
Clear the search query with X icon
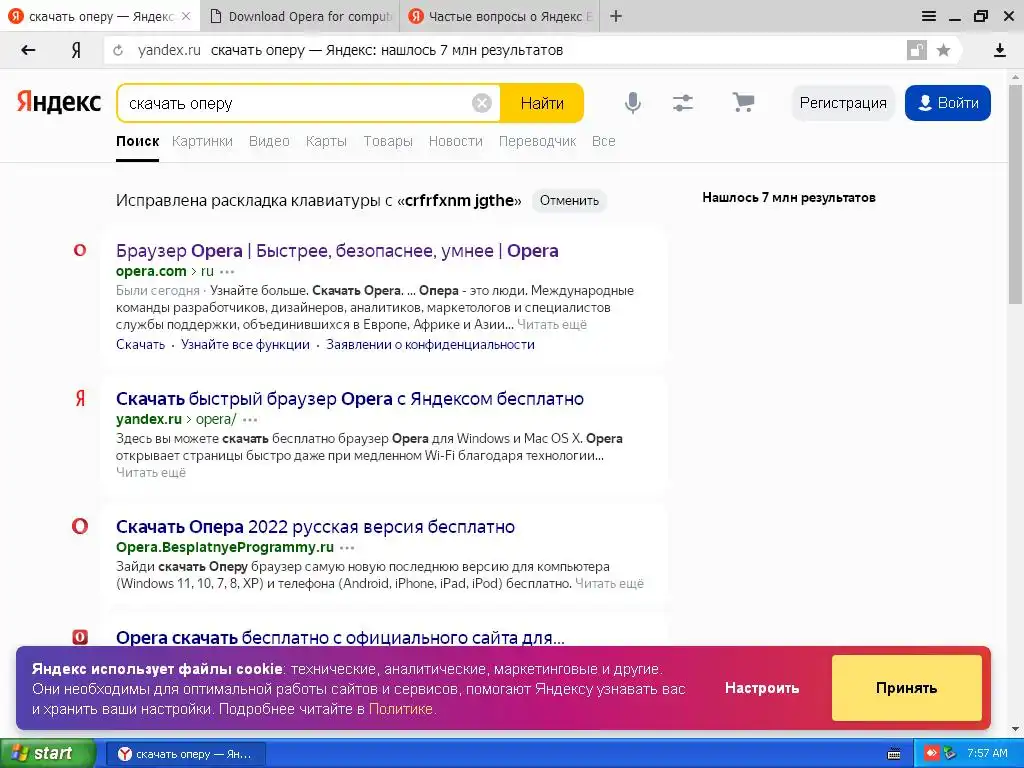pyautogui.click(x=481, y=103)
